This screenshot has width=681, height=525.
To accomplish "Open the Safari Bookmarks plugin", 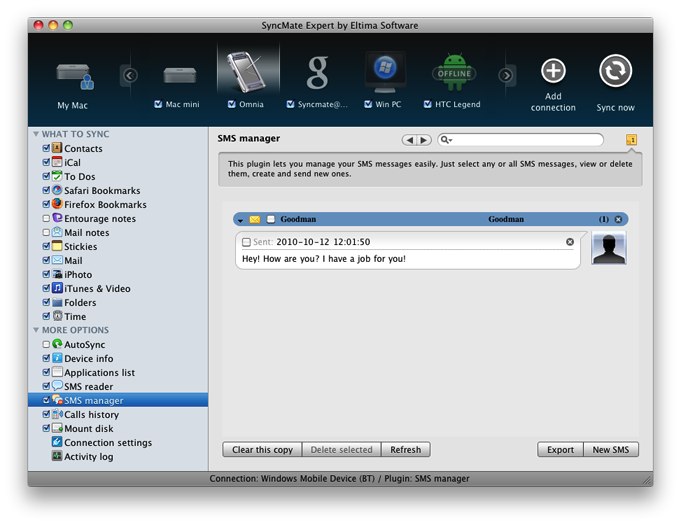I will [102, 191].
